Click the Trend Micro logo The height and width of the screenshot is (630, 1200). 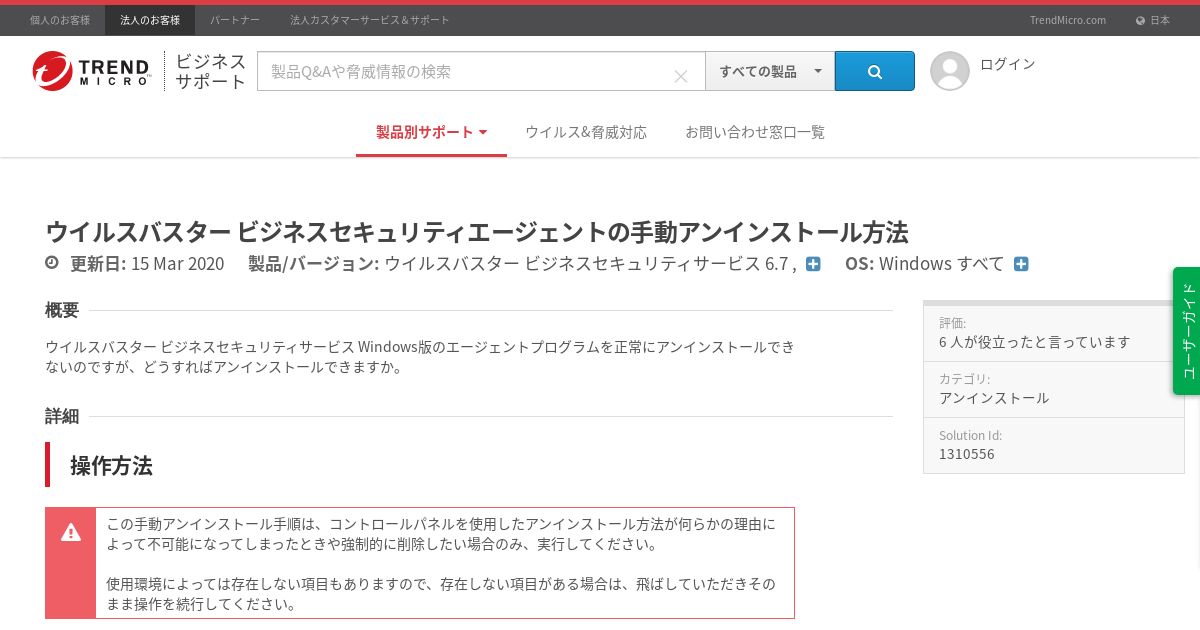[91, 71]
